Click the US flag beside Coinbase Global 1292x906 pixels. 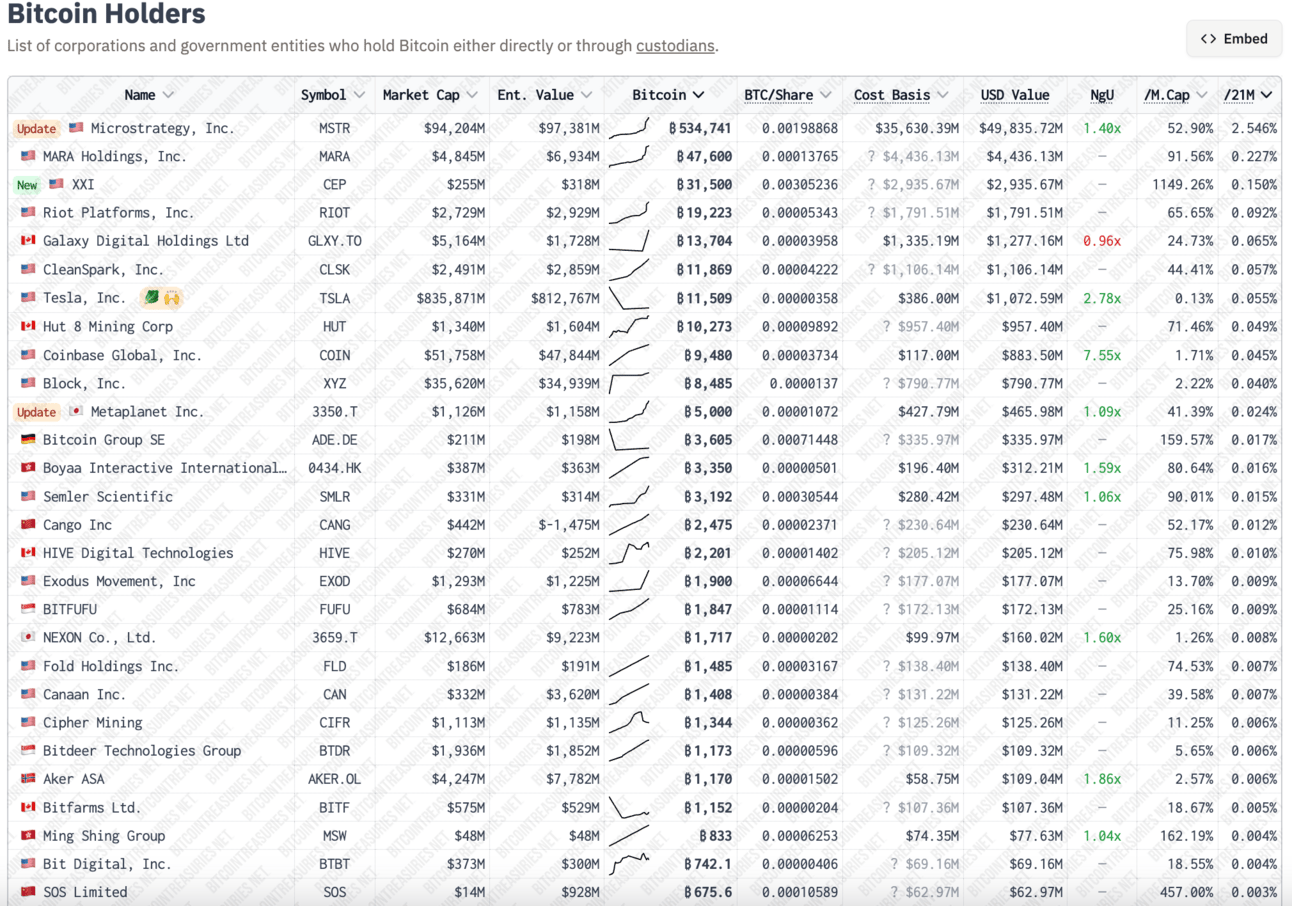click(28, 355)
